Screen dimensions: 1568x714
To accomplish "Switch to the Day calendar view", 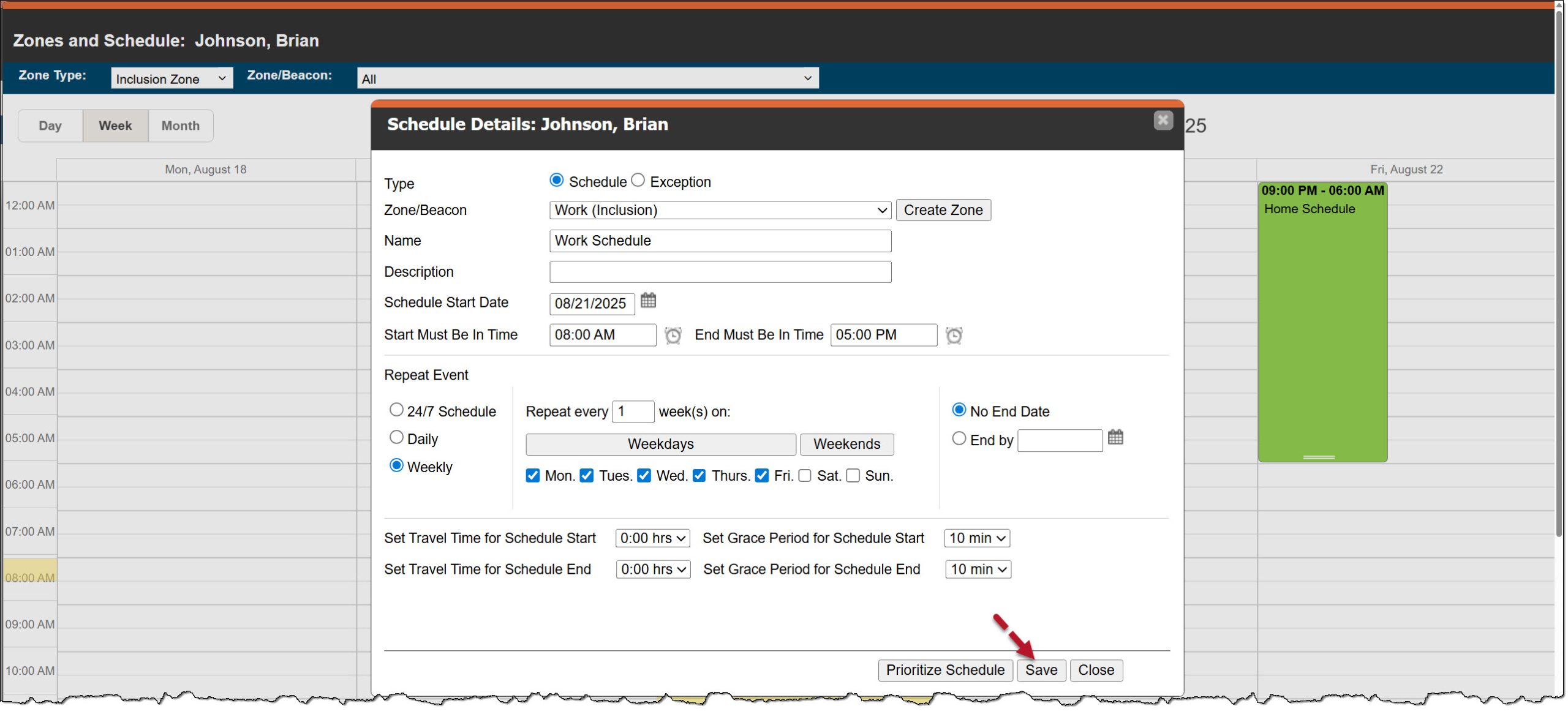I will (x=50, y=126).
